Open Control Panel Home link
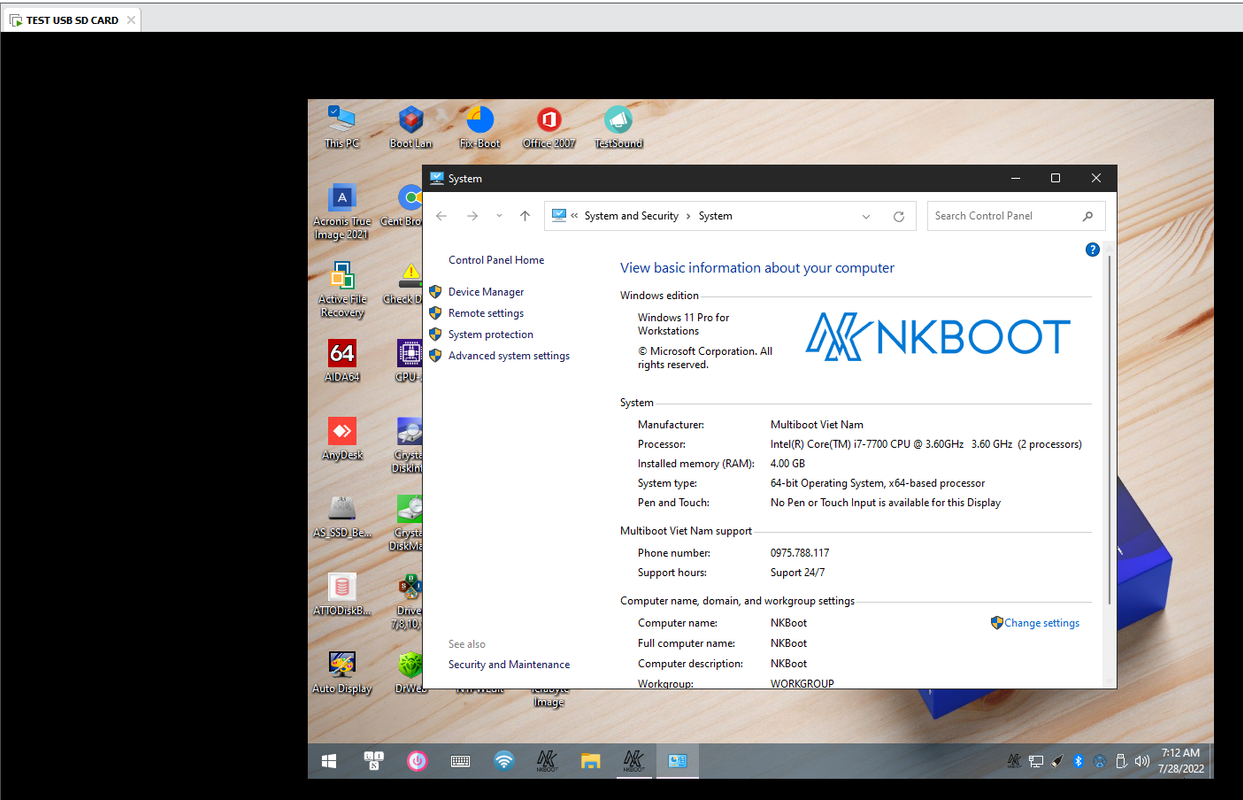Viewport: 1243px width, 800px height. (x=496, y=260)
